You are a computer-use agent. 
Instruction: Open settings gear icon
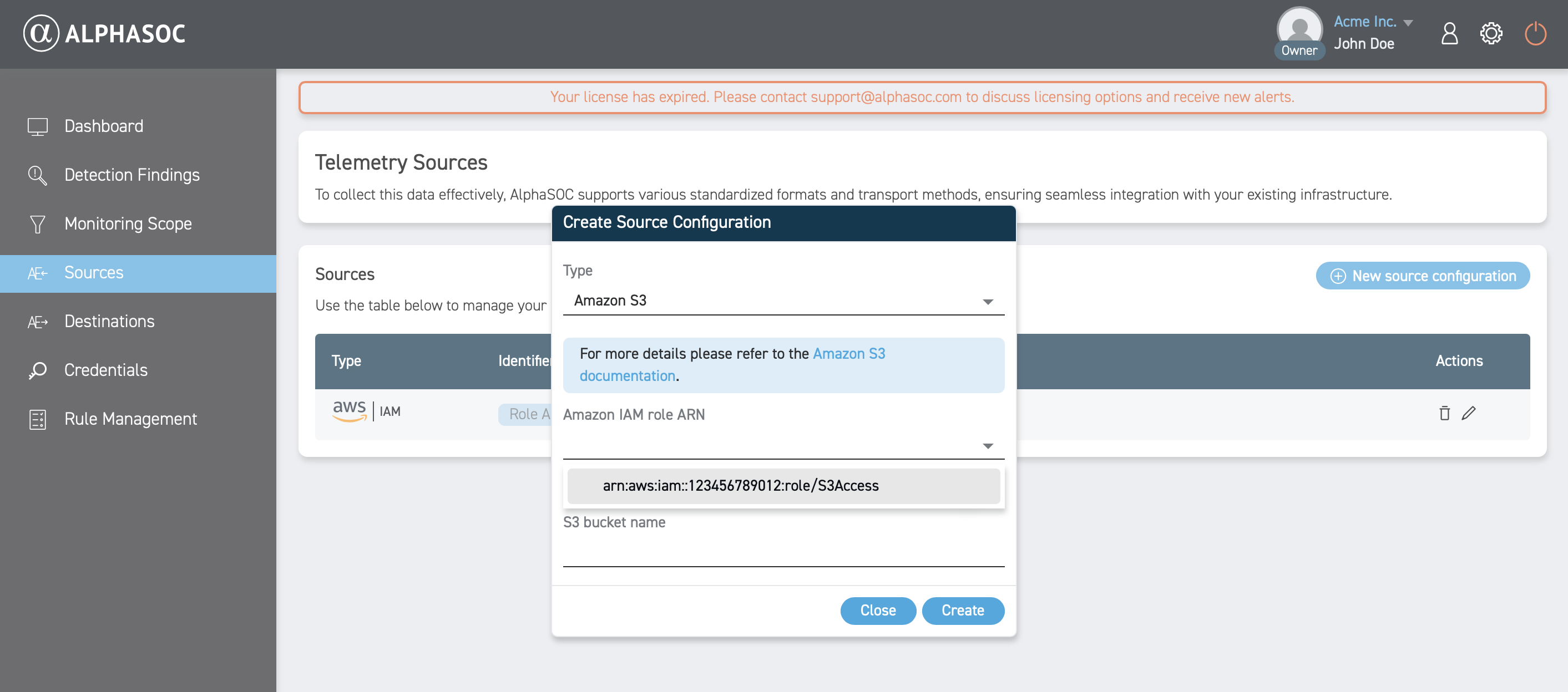pyautogui.click(x=1491, y=33)
